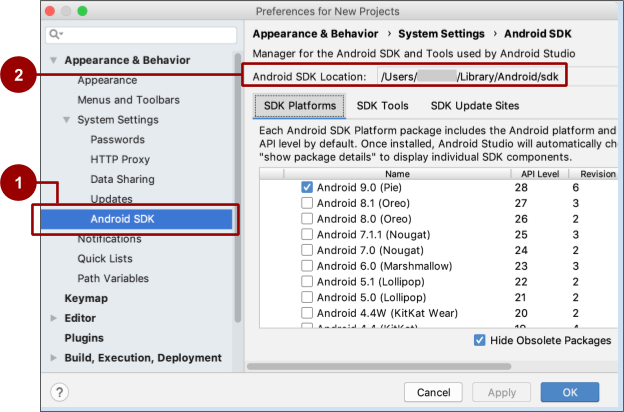The width and height of the screenshot is (624, 412).
Task: Enable the Android 6.0 (Marshmallow) checkbox
Action: point(307,267)
